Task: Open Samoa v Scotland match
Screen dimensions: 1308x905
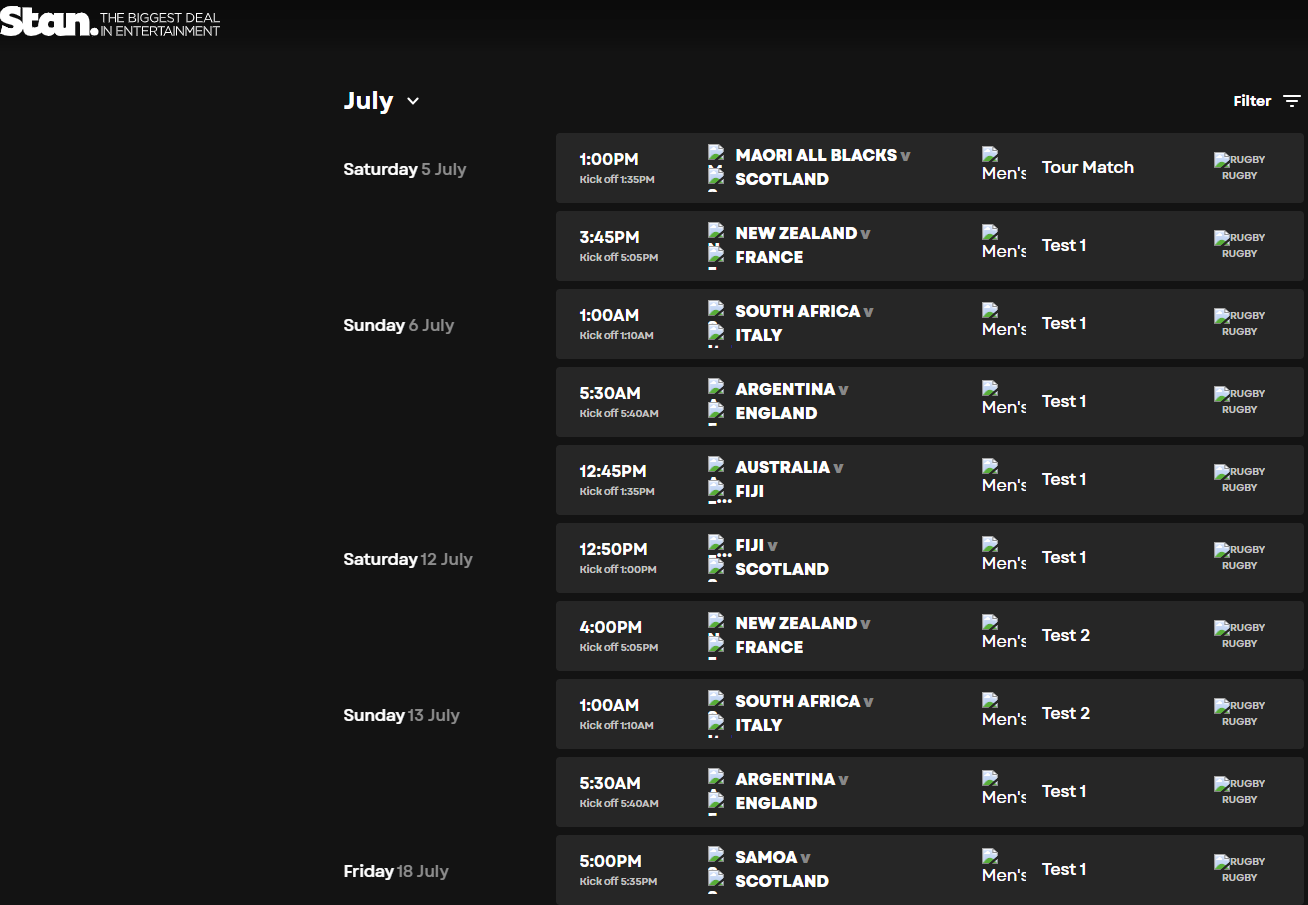Action: (930, 870)
